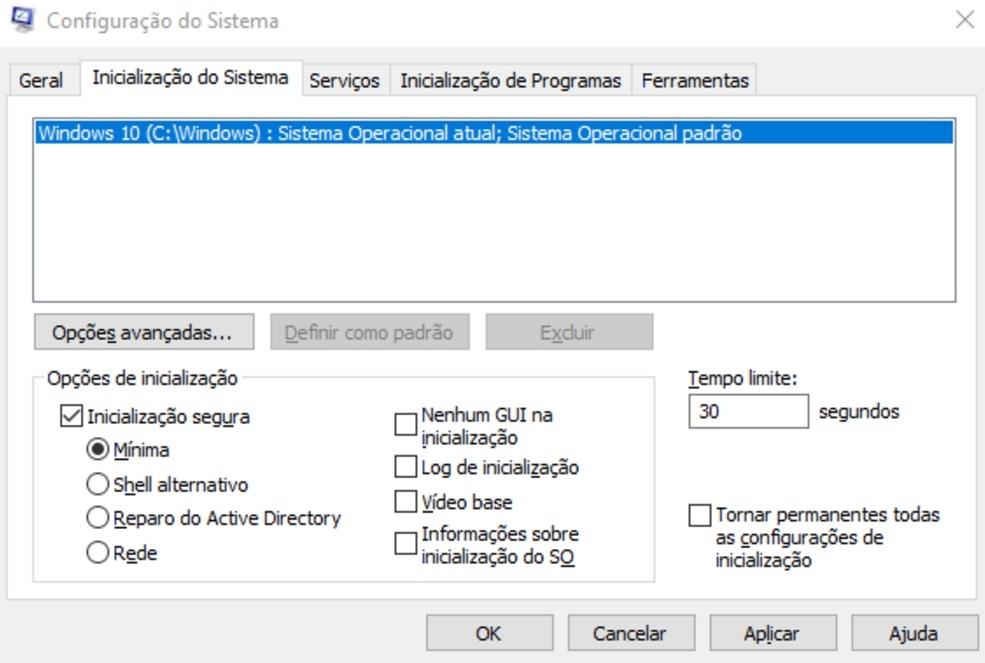Check Log de inicialização option
985x663 pixels.
[406, 467]
